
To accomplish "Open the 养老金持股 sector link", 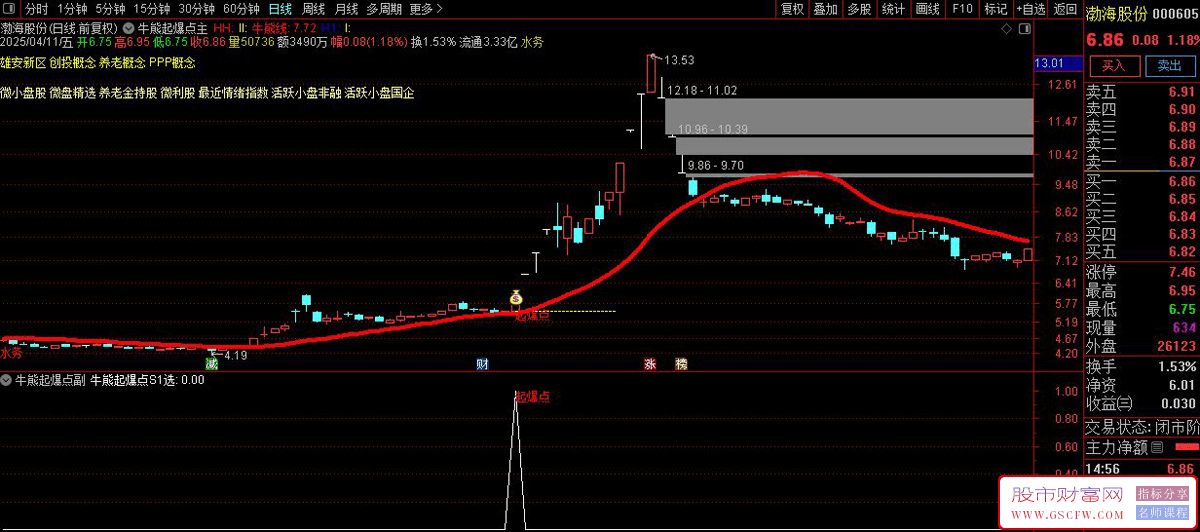I will [128, 93].
